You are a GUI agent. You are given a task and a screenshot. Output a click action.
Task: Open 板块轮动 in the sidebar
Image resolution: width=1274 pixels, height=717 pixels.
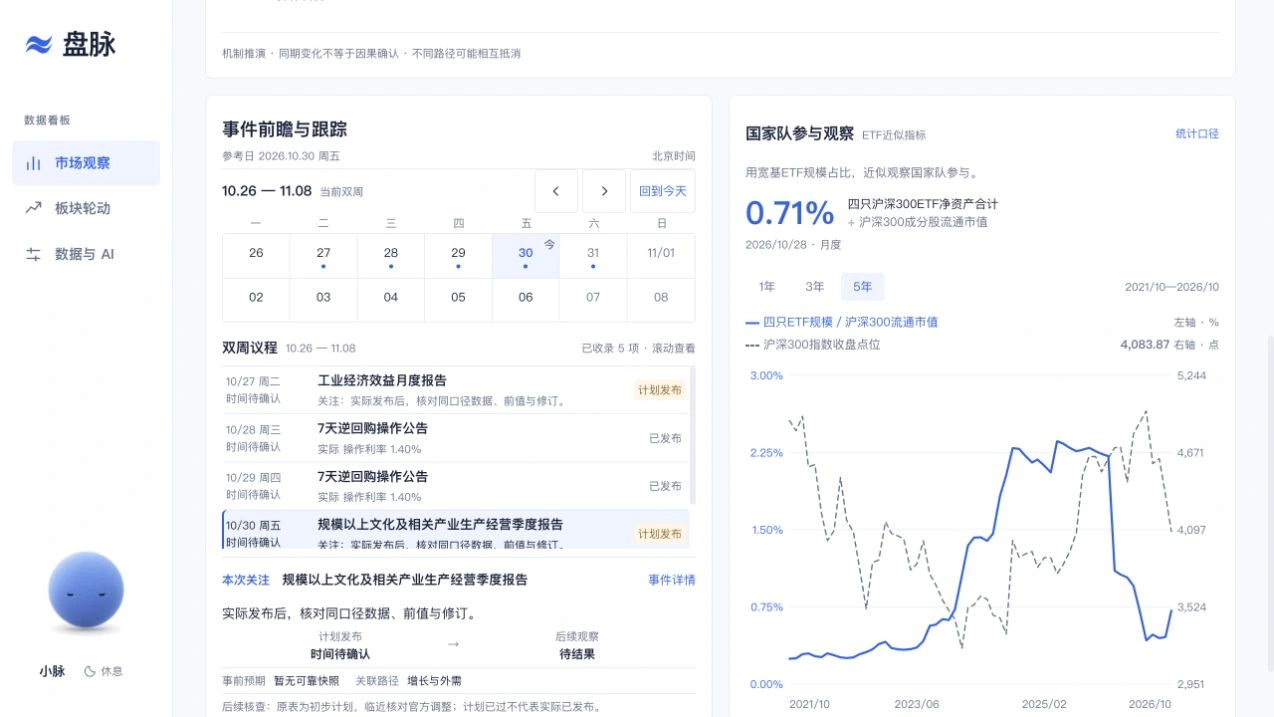click(x=86, y=208)
